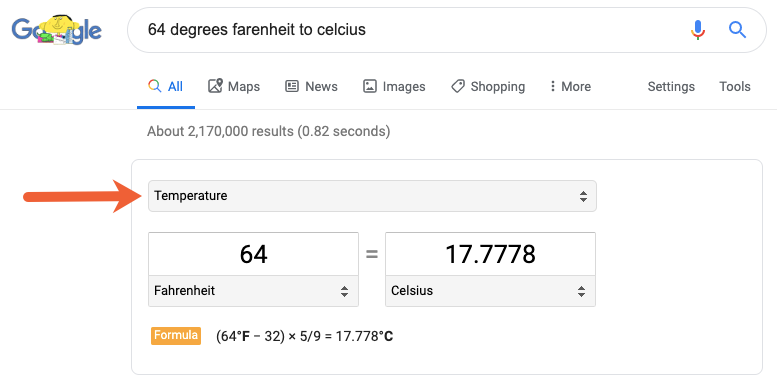This screenshot has width=777, height=381.
Task: Select the All results tab
Action: 166,87
